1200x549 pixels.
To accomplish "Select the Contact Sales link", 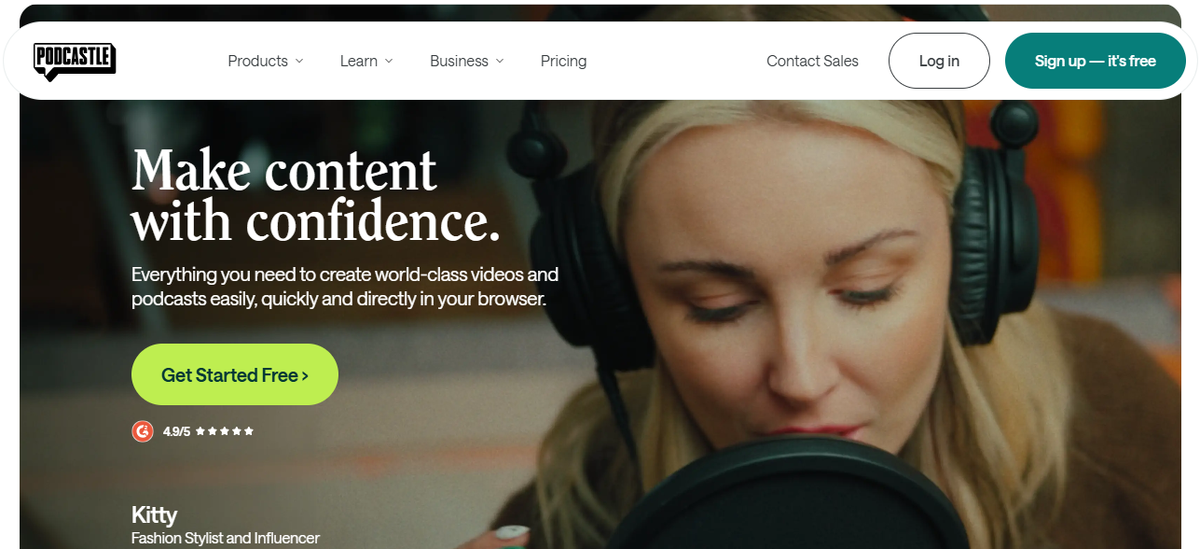I will [x=812, y=61].
